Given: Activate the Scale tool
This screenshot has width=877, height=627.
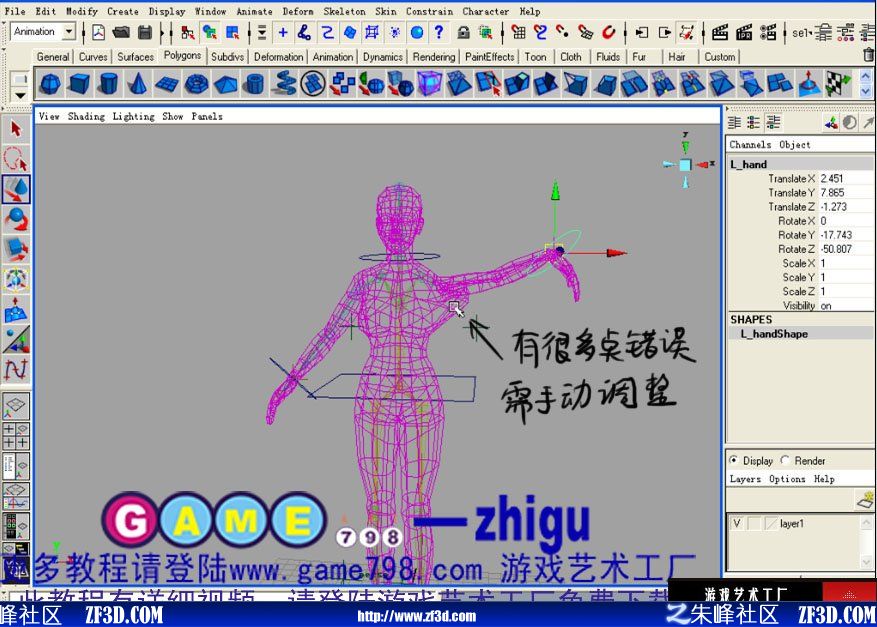Looking at the screenshot, I should (16, 249).
